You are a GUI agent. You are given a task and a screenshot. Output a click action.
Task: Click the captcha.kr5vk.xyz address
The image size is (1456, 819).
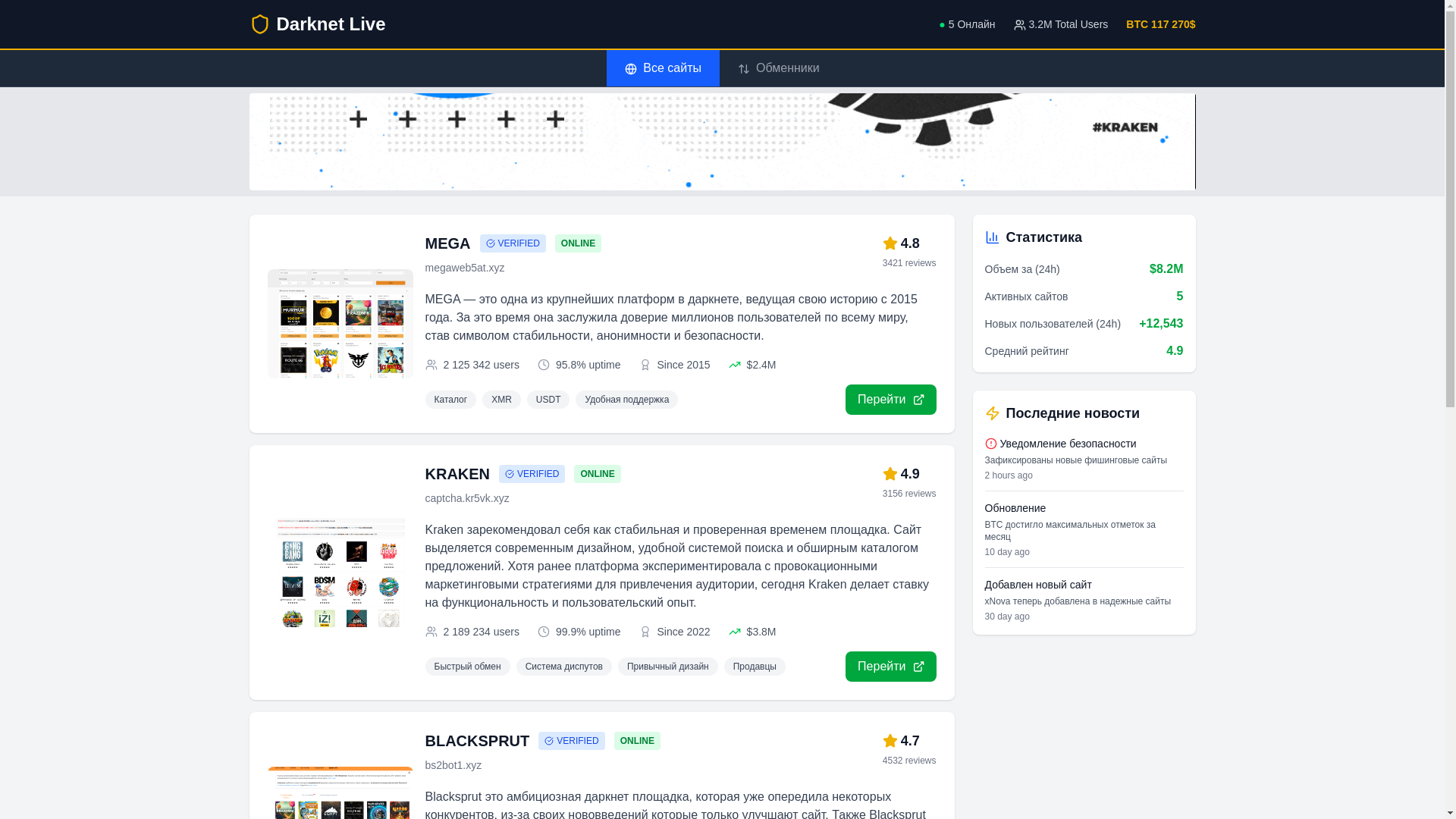coord(467,498)
